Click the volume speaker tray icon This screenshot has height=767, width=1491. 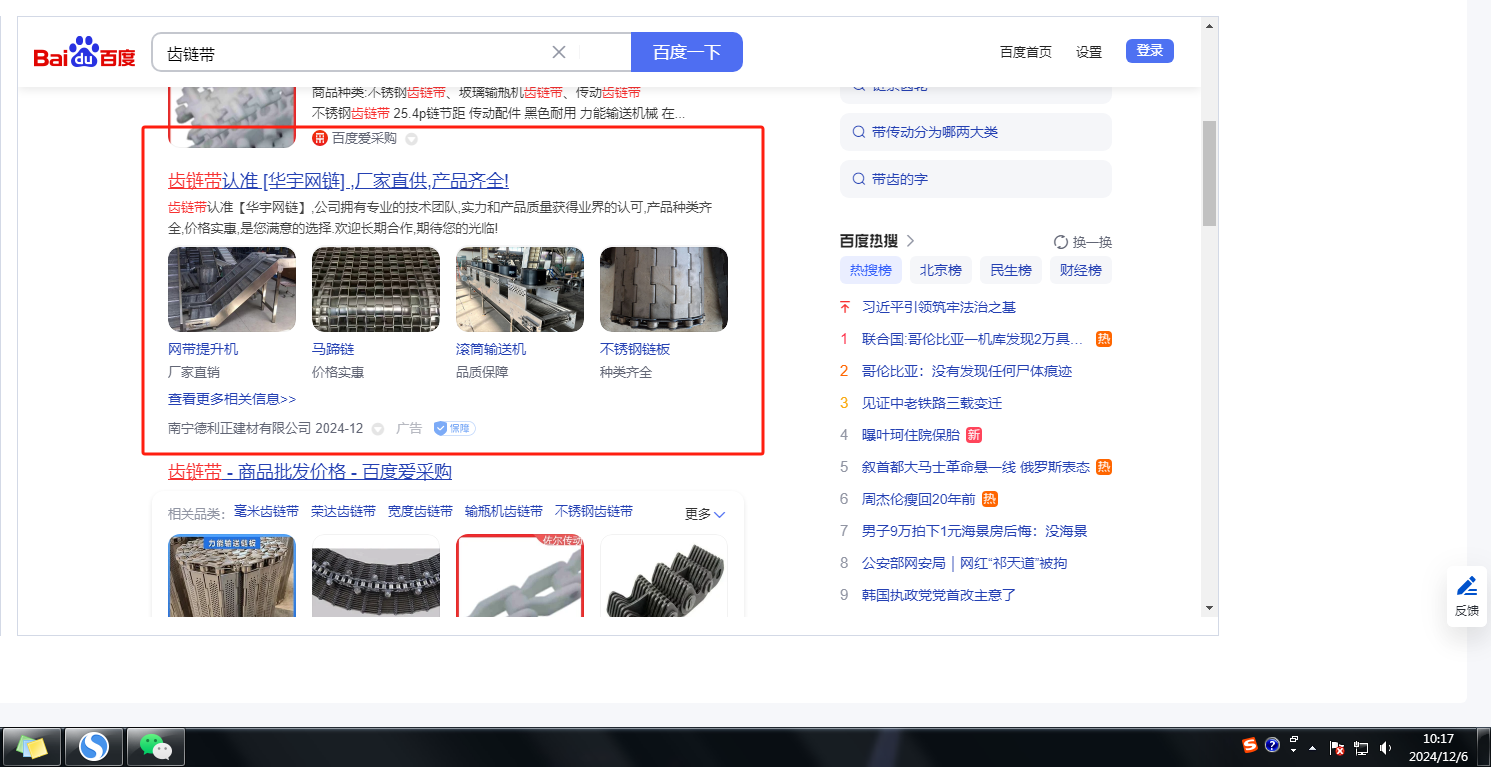tap(1385, 747)
